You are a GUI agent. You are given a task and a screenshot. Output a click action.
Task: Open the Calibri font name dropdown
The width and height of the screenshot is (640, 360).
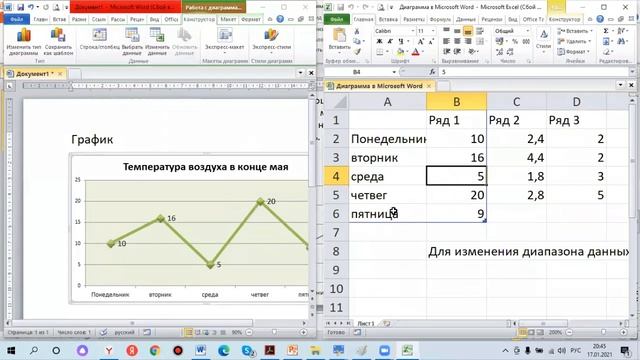[413, 31]
